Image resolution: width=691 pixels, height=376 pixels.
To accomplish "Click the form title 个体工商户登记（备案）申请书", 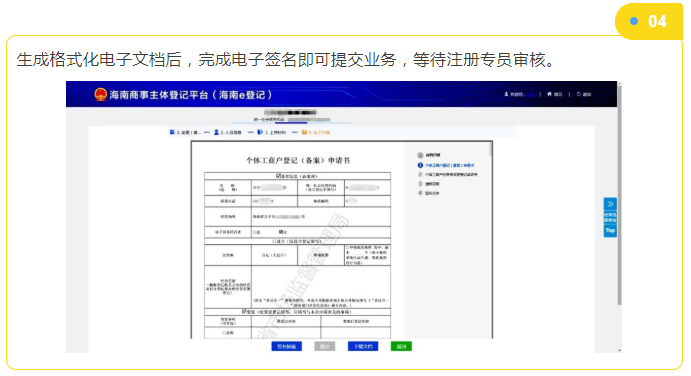I will coord(298,160).
